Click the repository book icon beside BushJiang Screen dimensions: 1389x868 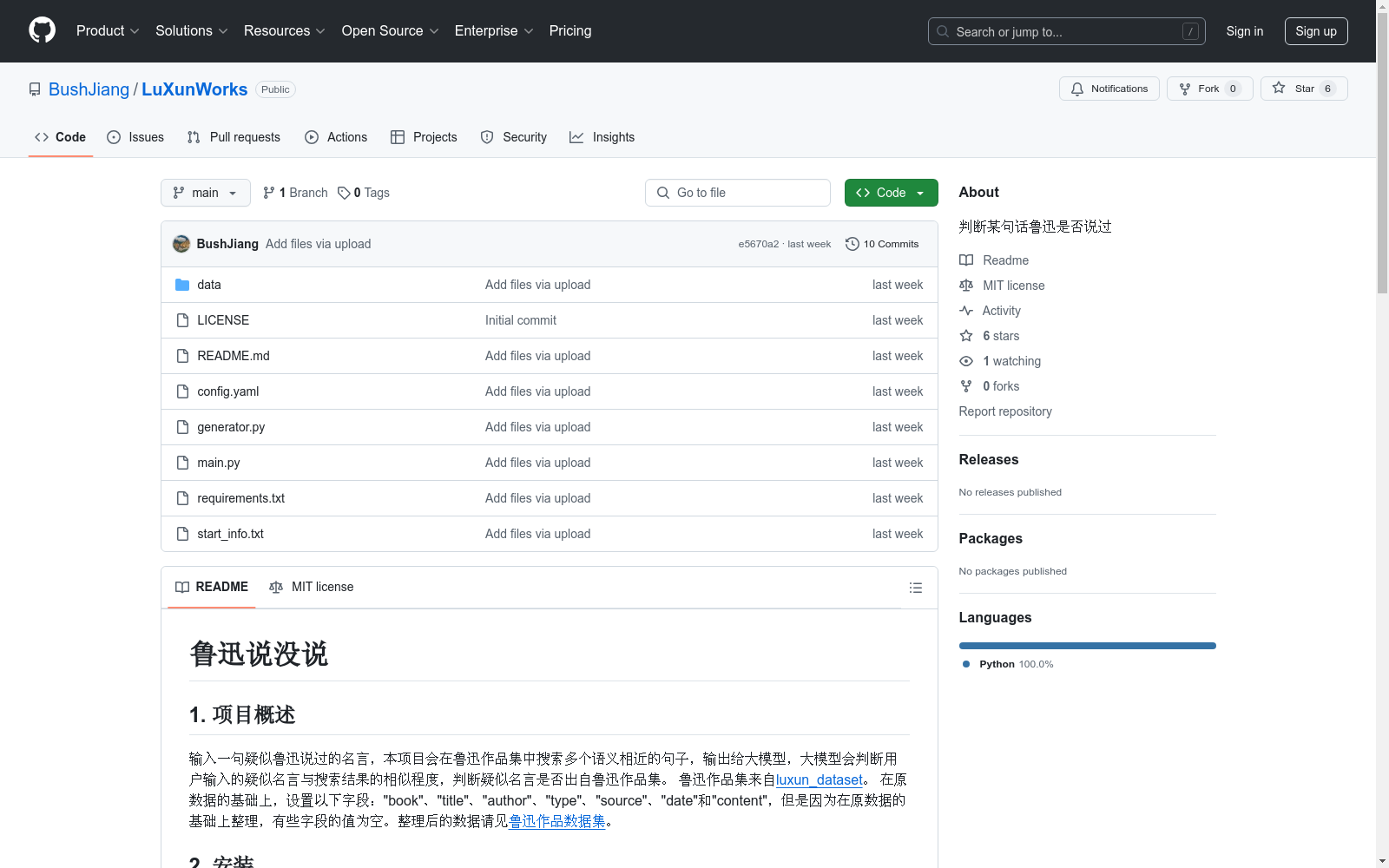[35, 89]
